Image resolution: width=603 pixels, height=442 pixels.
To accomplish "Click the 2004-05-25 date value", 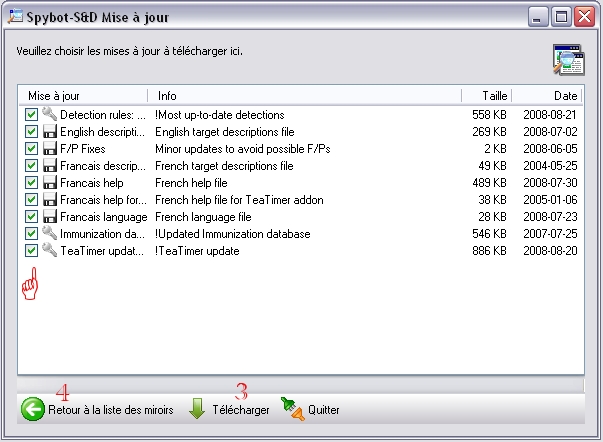I will [550, 165].
